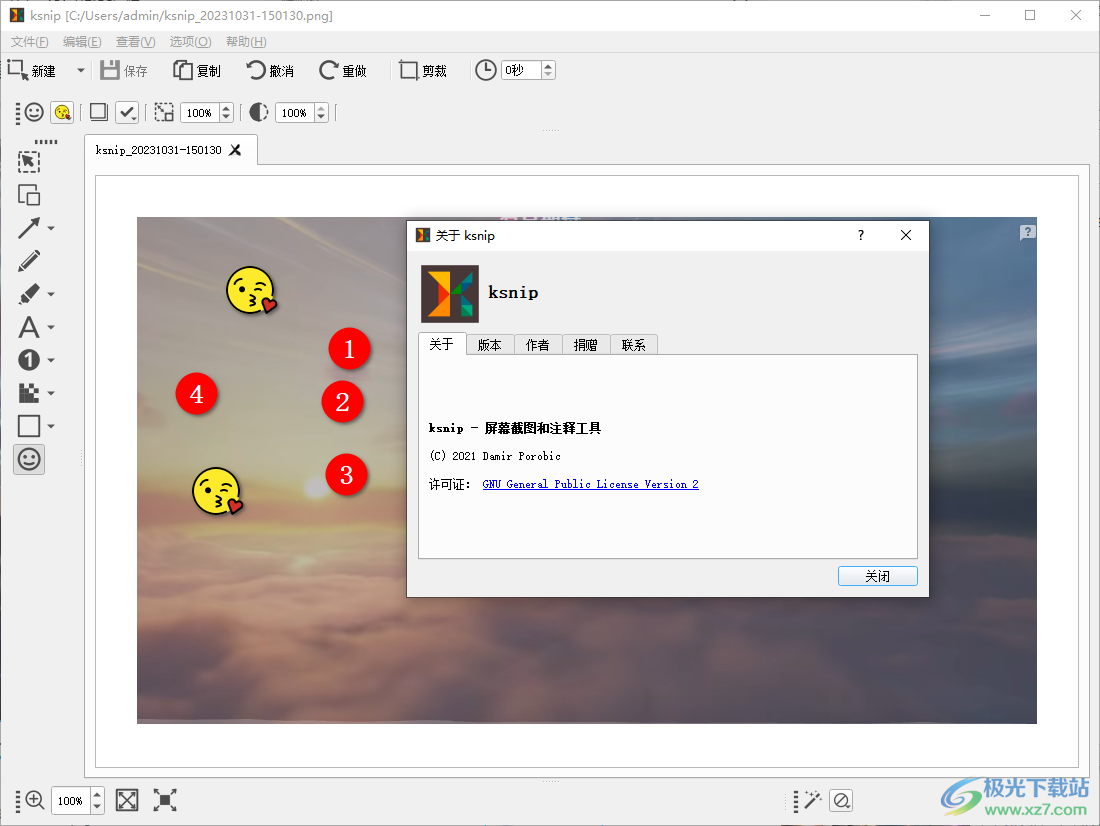Select the Text tool
This screenshot has height=826, width=1100.
29,327
